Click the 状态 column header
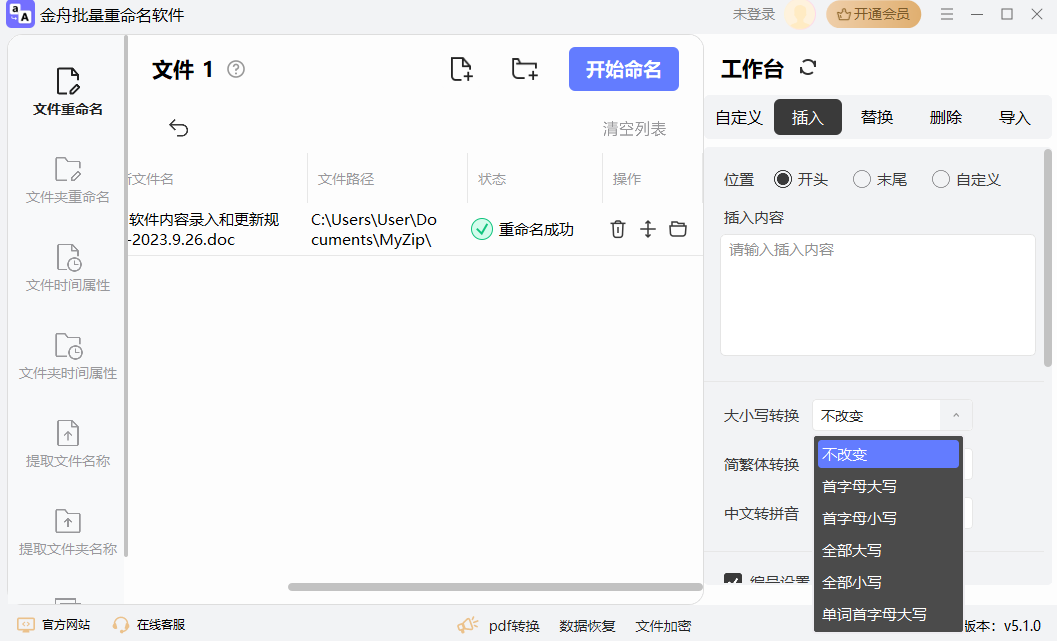 [492, 179]
